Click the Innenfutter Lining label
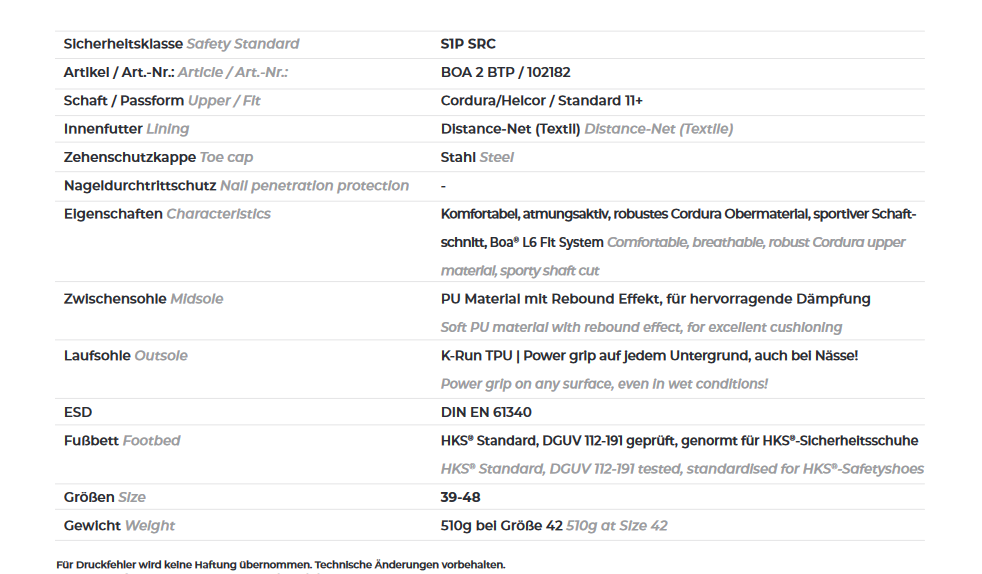Screen dimensions: 982x574 tap(126, 129)
